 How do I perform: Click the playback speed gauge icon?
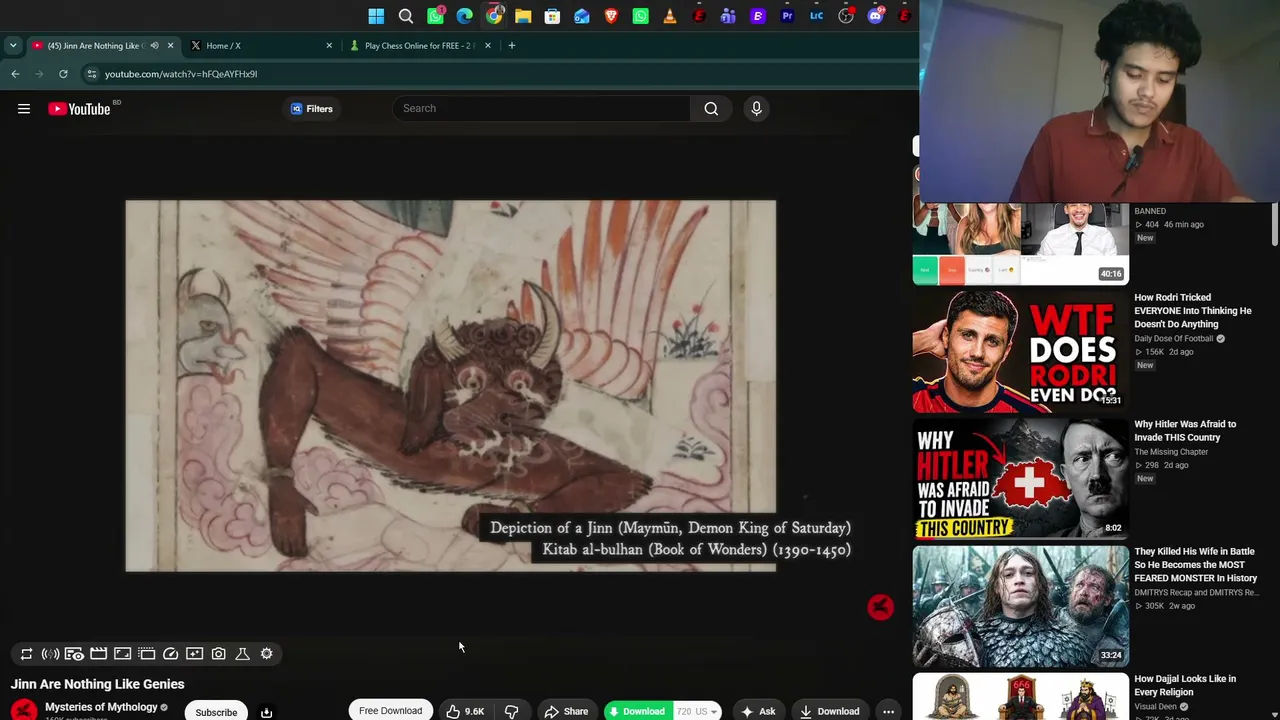(171, 654)
